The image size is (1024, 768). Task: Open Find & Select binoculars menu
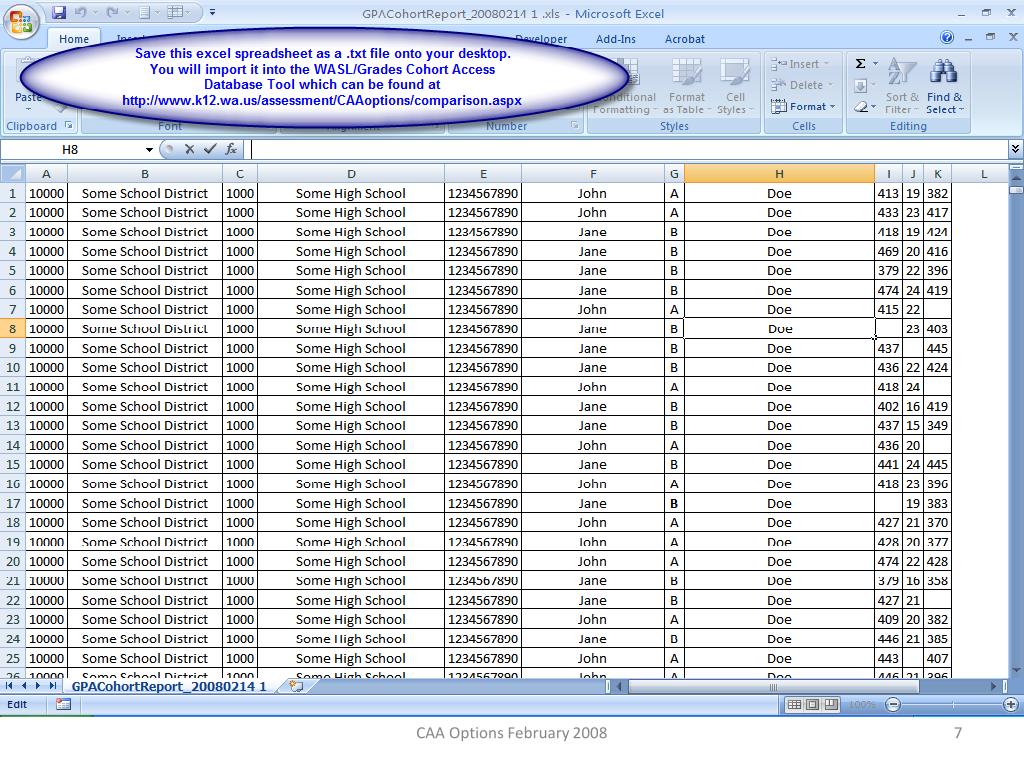(944, 87)
